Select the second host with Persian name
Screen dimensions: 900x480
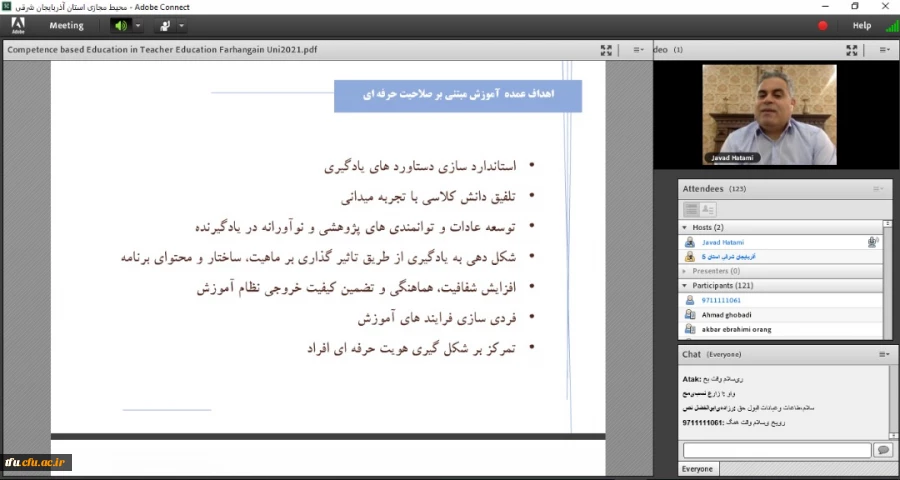coord(781,257)
